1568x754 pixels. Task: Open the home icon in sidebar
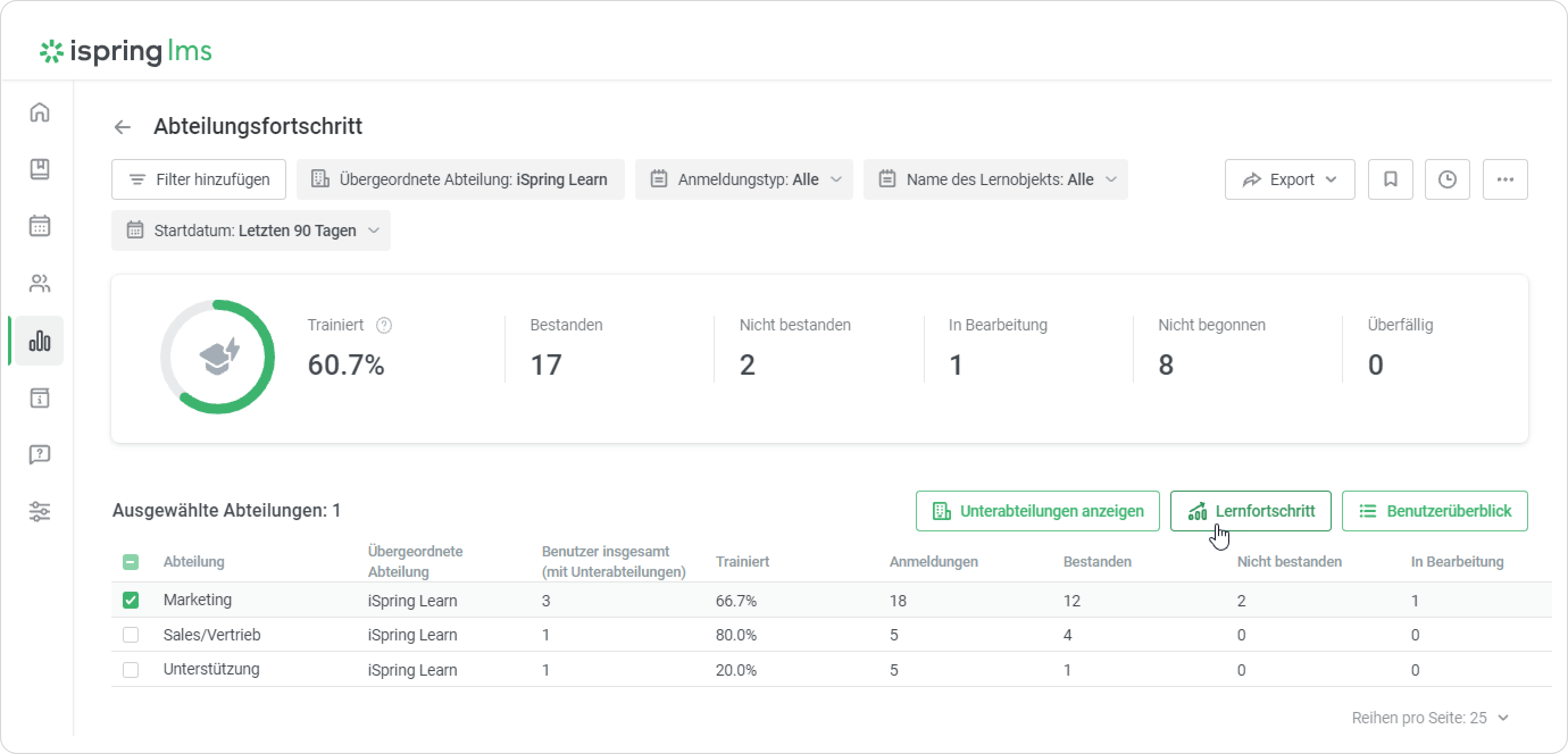(x=40, y=112)
